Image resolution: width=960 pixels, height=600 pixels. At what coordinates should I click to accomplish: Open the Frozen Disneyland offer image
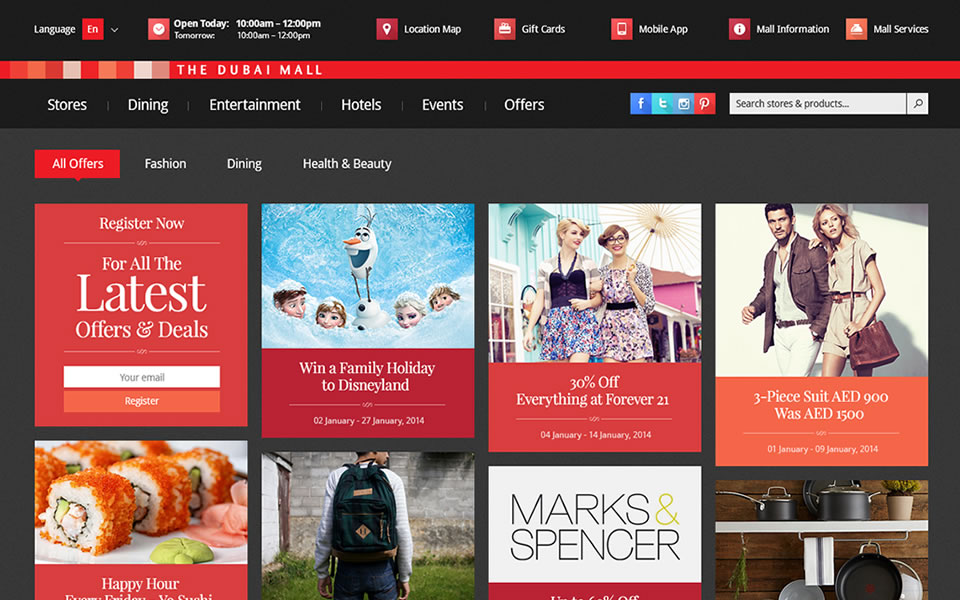coord(368,276)
